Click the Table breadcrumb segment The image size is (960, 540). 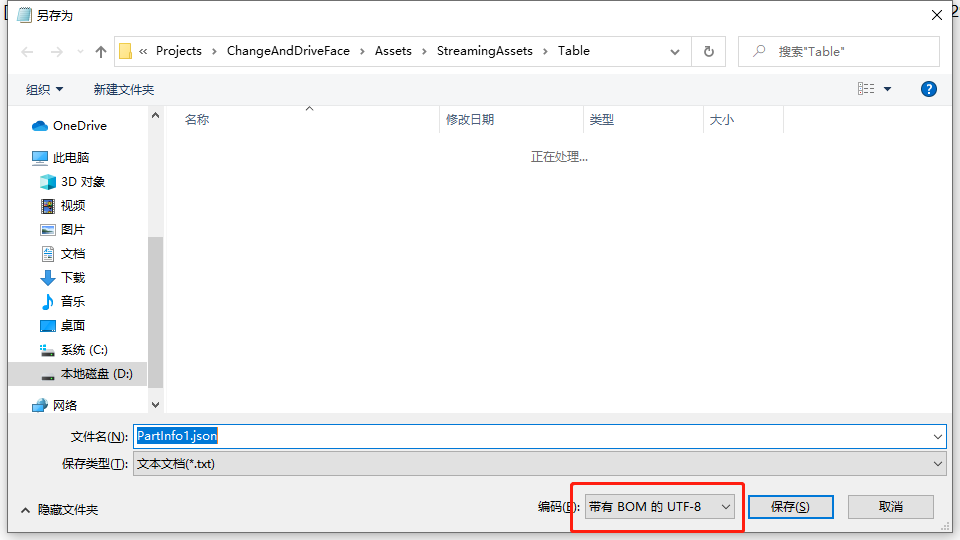point(574,51)
